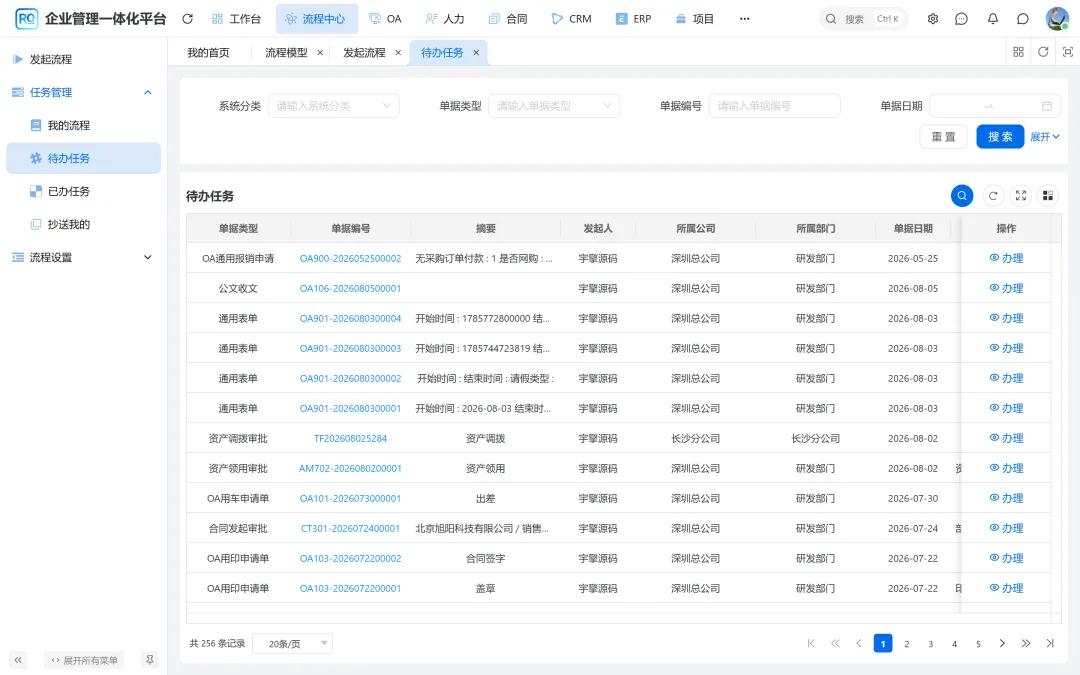Click 办理 for the 合同发起审批 row
Screen dimensions: 1080x675
(x=1006, y=528)
